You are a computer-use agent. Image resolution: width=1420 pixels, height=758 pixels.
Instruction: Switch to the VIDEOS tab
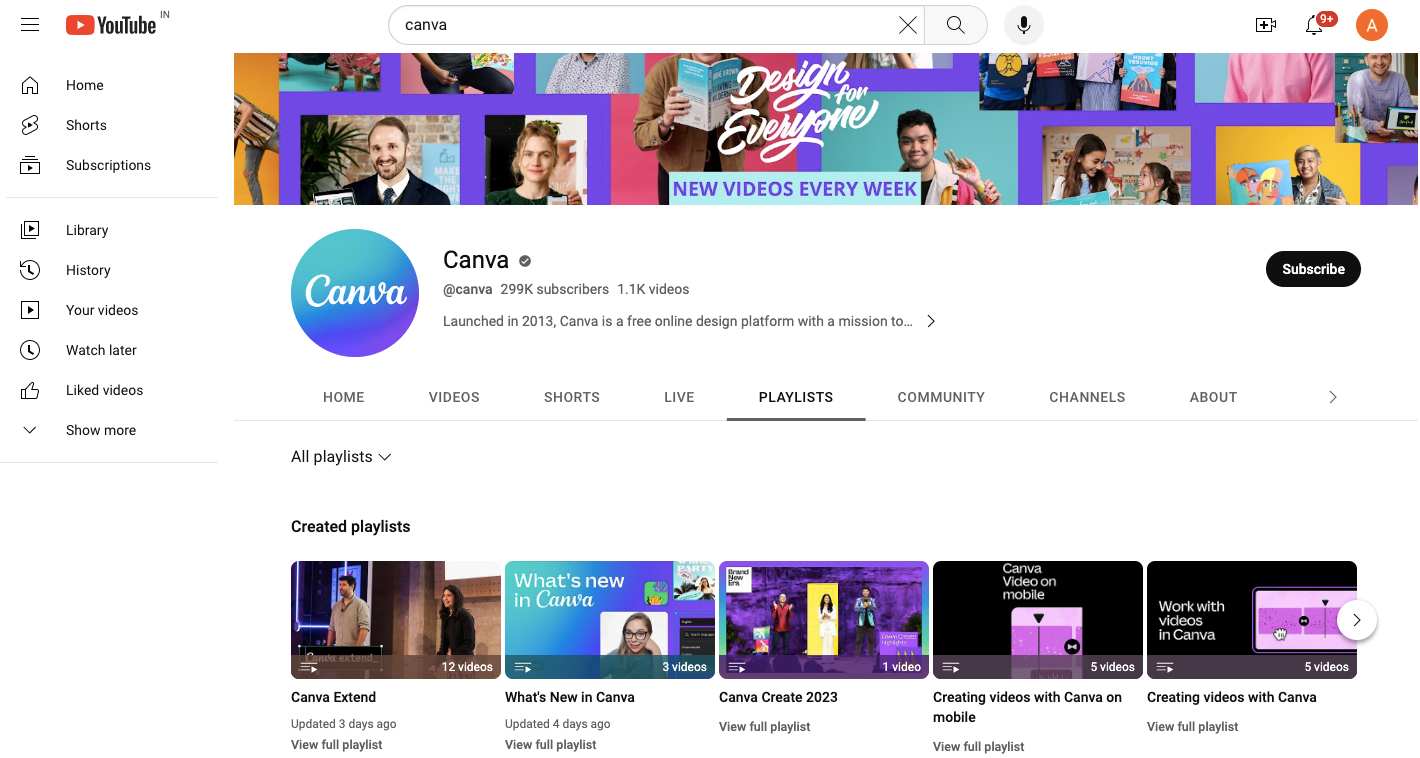pyautogui.click(x=454, y=397)
